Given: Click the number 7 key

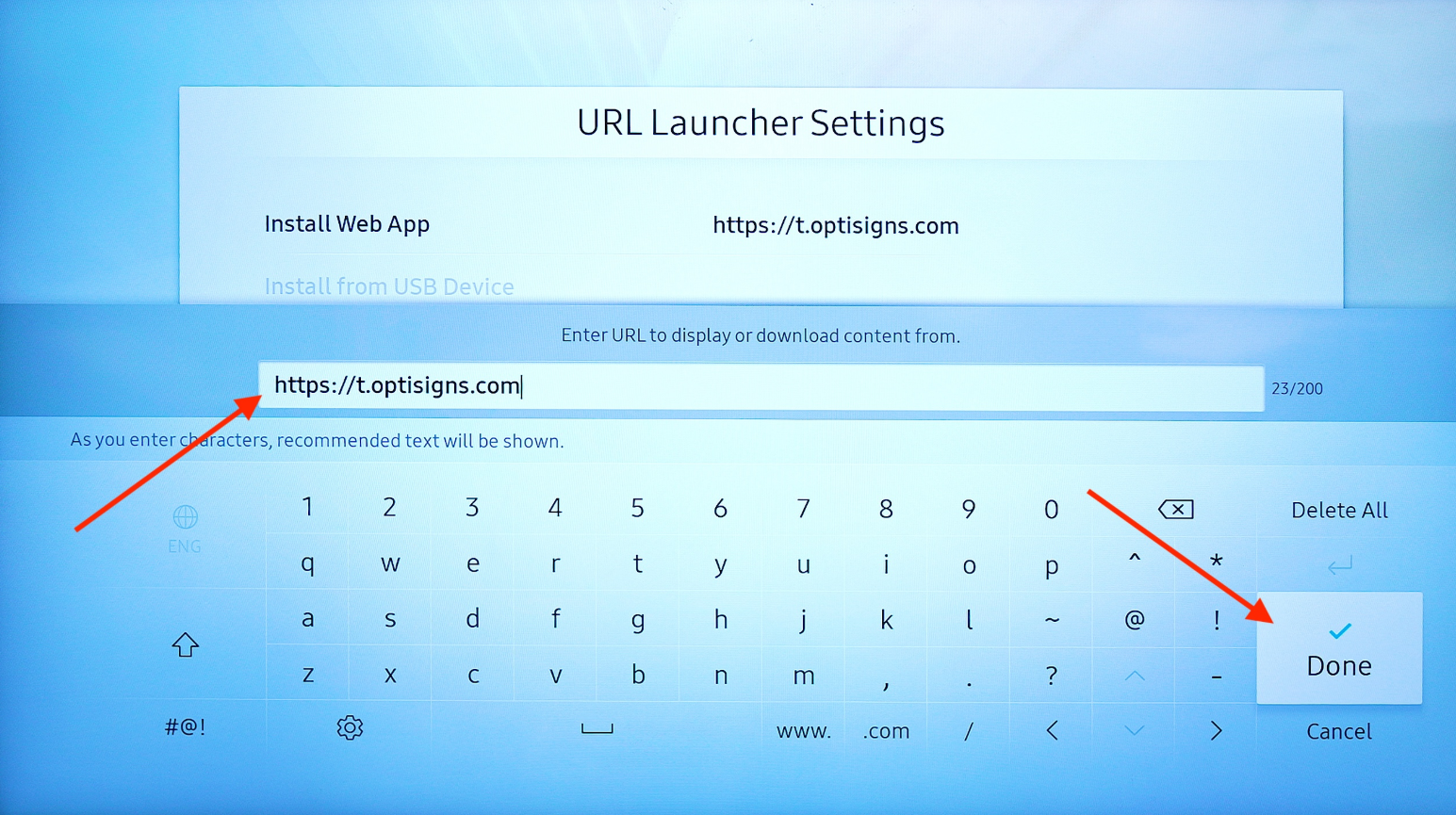Looking at the screenshot, I should (803, 509).
